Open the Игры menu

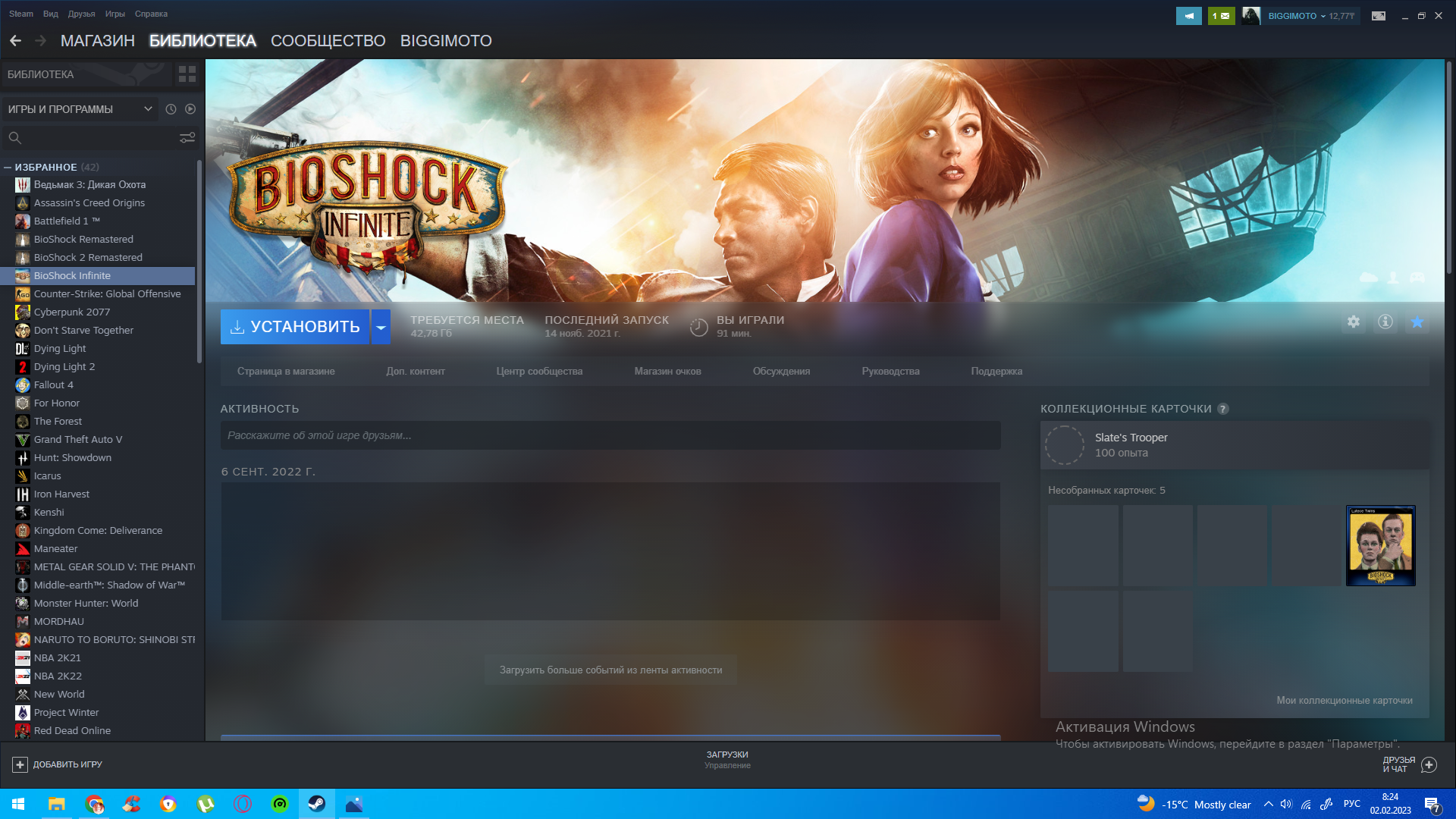[115, 14]
